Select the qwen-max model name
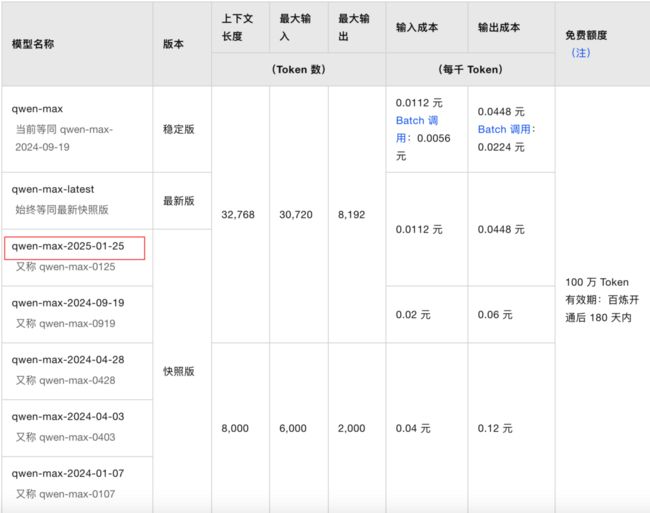Screen dimensions: 650x513 [x=37, y=109]
